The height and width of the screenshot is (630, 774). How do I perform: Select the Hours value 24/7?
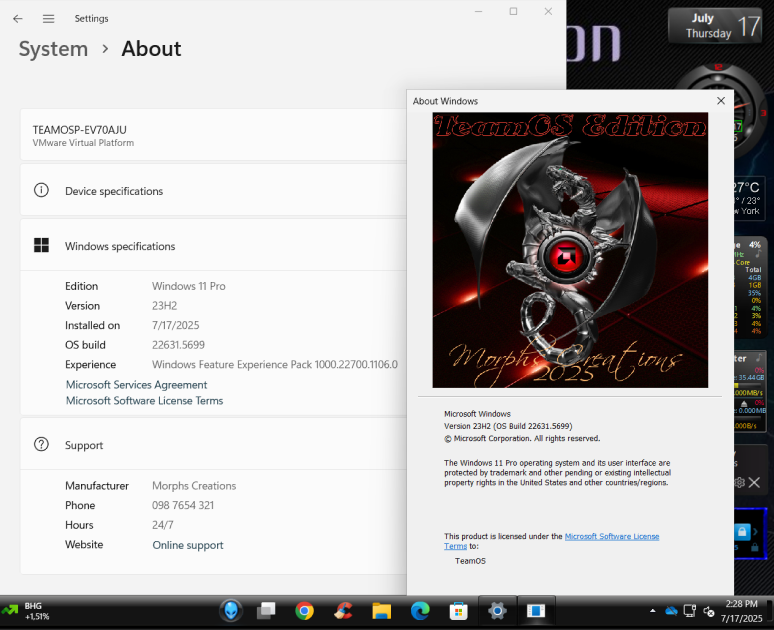tap(163, 525)
